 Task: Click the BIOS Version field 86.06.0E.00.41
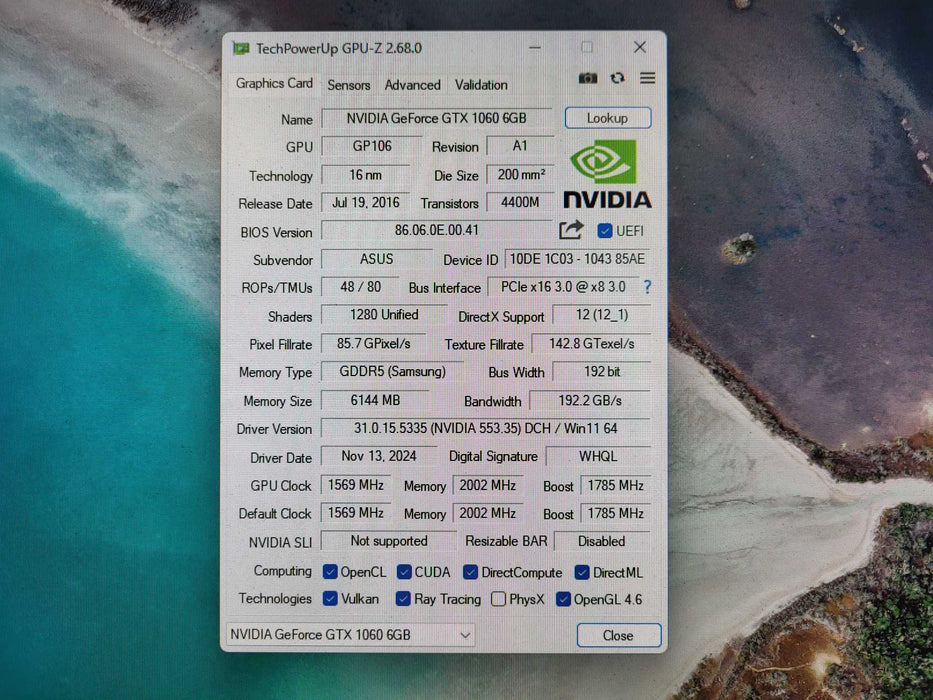pos(437,230)
